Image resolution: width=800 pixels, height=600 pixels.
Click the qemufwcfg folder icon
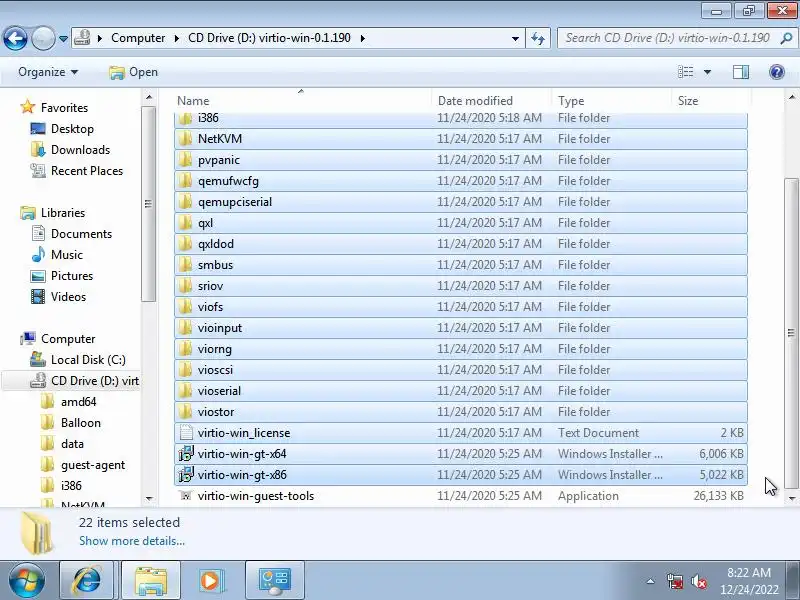pos(186,181)
